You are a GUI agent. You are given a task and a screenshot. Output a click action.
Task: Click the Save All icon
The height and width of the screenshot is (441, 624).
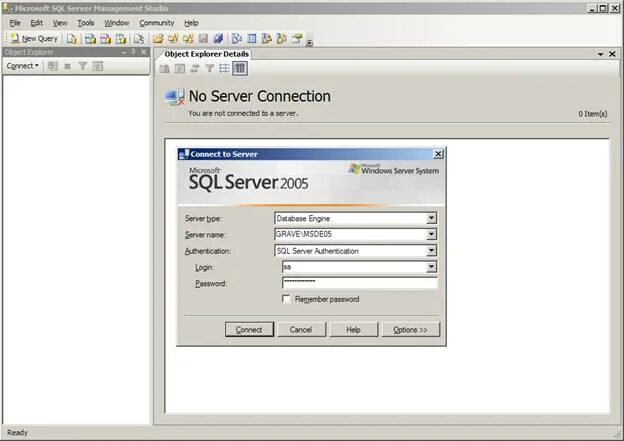[x=218, y=39]
